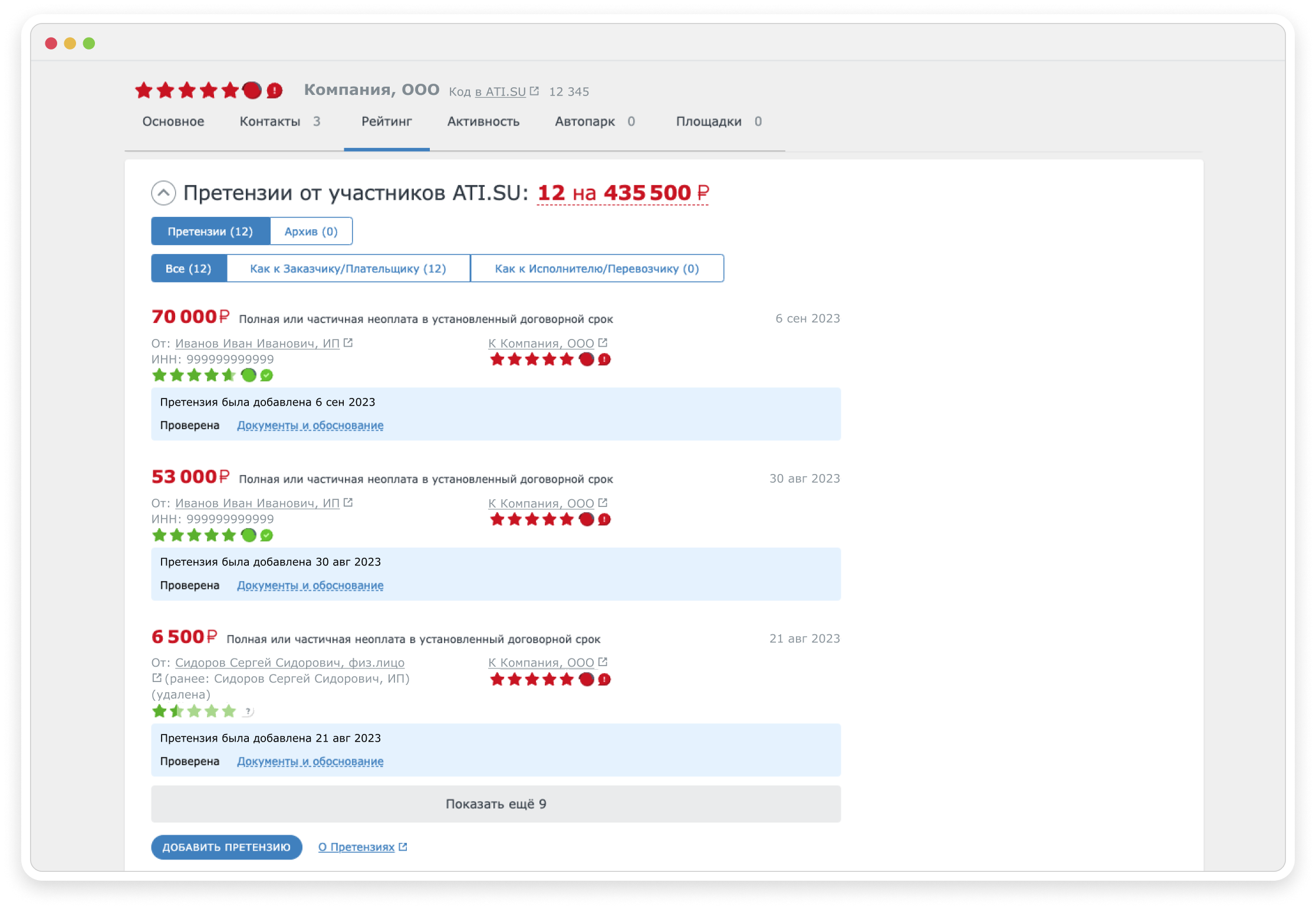Open external link icon beside К Компания in the 53 000 claim
1316x909 pixels.
(603, 502)
